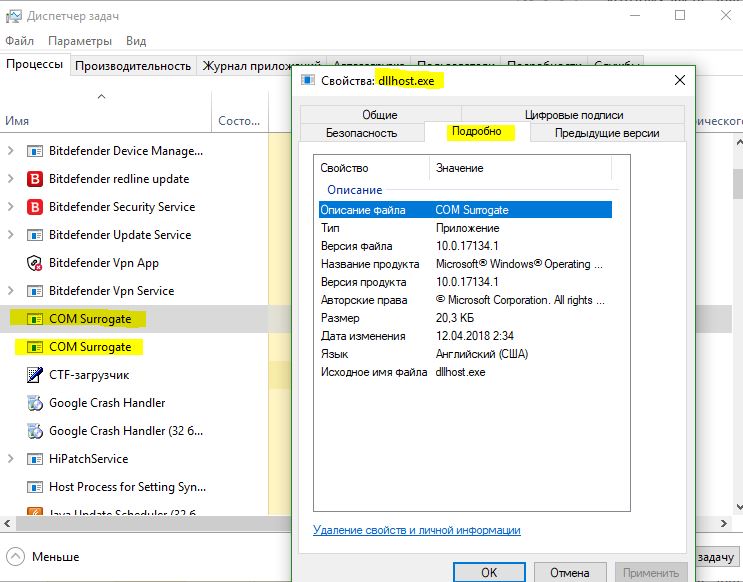Click the Host Process for Setting Syn... icon
The height and width of the screenshot is (582, 743).
point(35,487)
